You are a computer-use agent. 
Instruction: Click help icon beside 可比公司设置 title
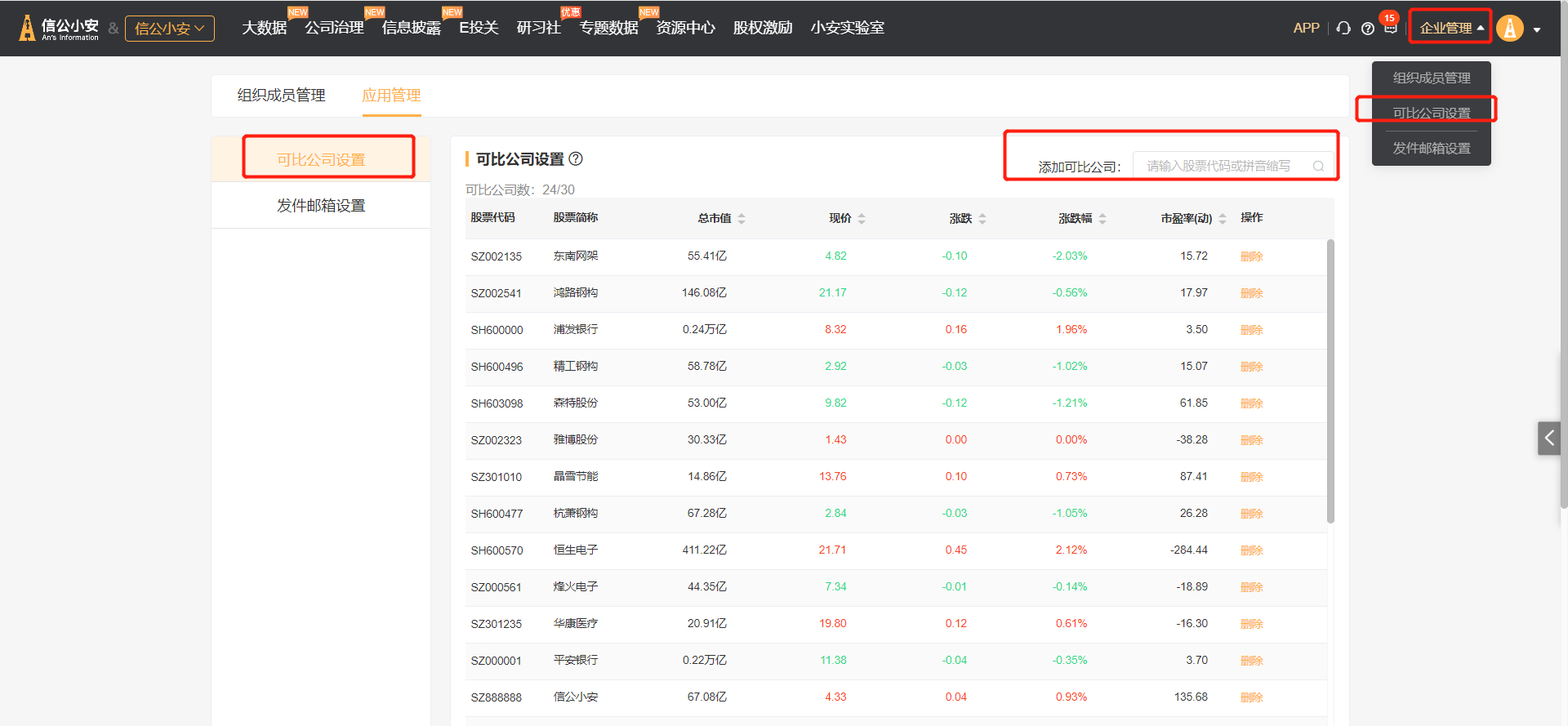pyautogui.click(x=576, y=159)
